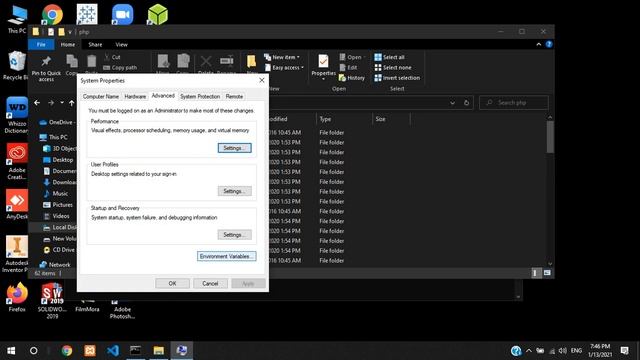Cancel the System Properties dialog
The width and height of the screenshot is (640, 360).
(210, 283)
